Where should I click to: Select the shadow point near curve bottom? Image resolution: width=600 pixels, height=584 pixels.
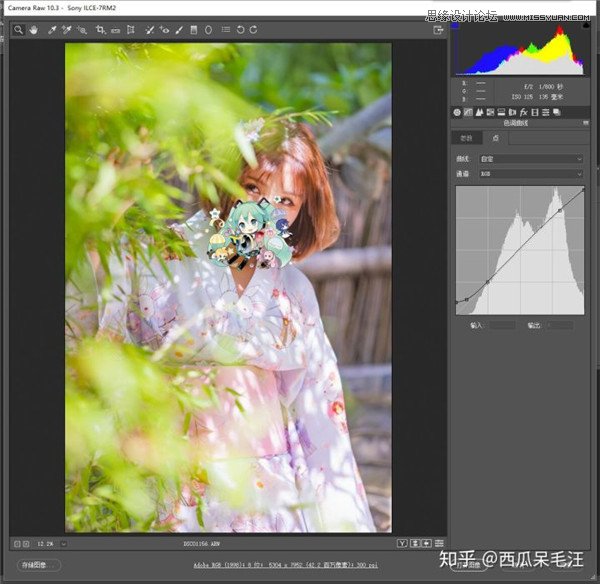(x=466, y=299)
